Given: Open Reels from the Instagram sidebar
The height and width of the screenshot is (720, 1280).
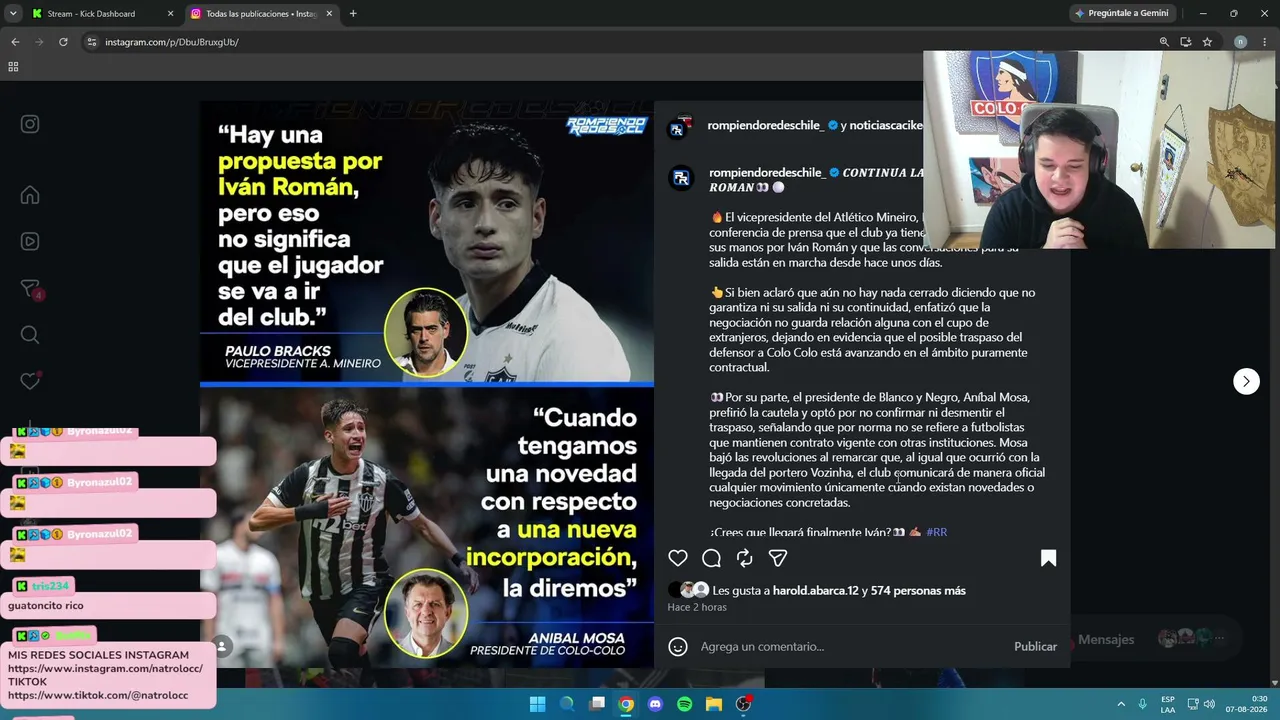Looking at the screenshot, I should (x=30, y=241).
